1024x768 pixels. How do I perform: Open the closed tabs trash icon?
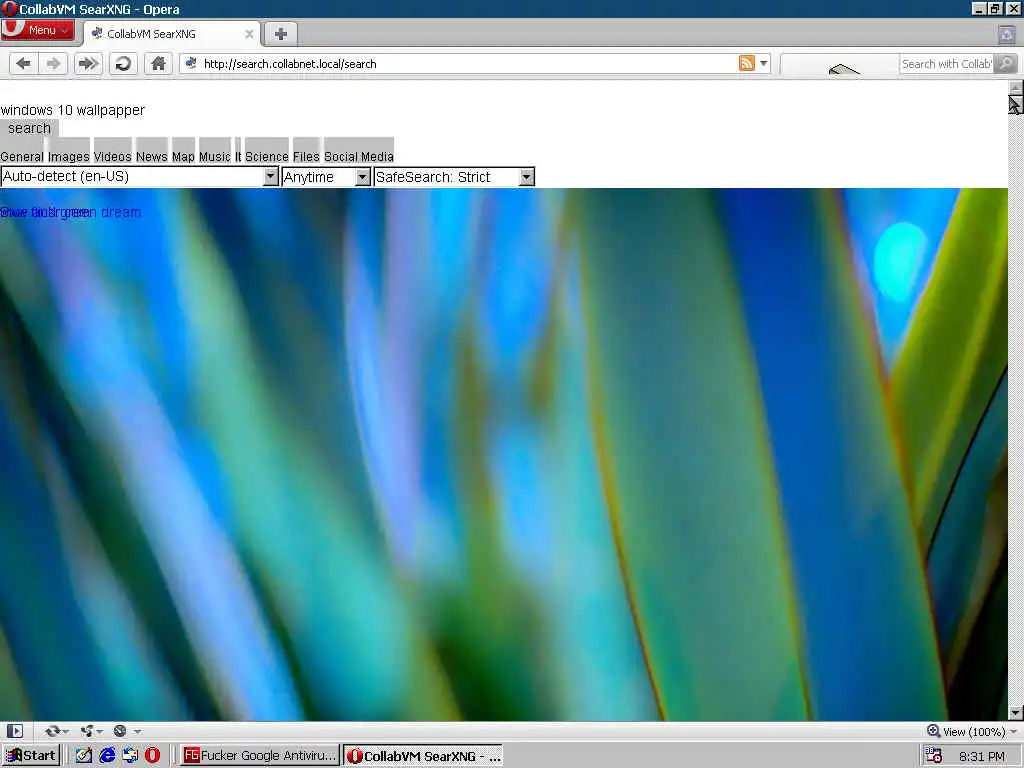pos(1006,34)
